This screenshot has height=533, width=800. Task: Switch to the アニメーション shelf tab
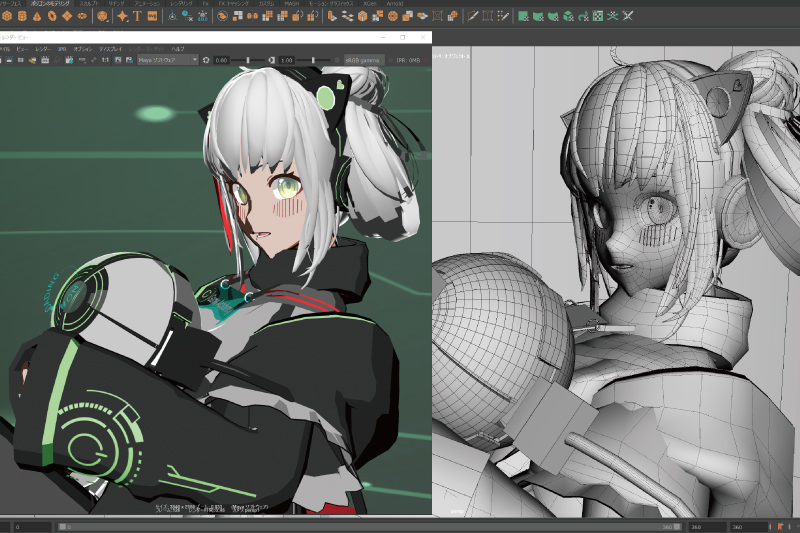coord(147,3)
